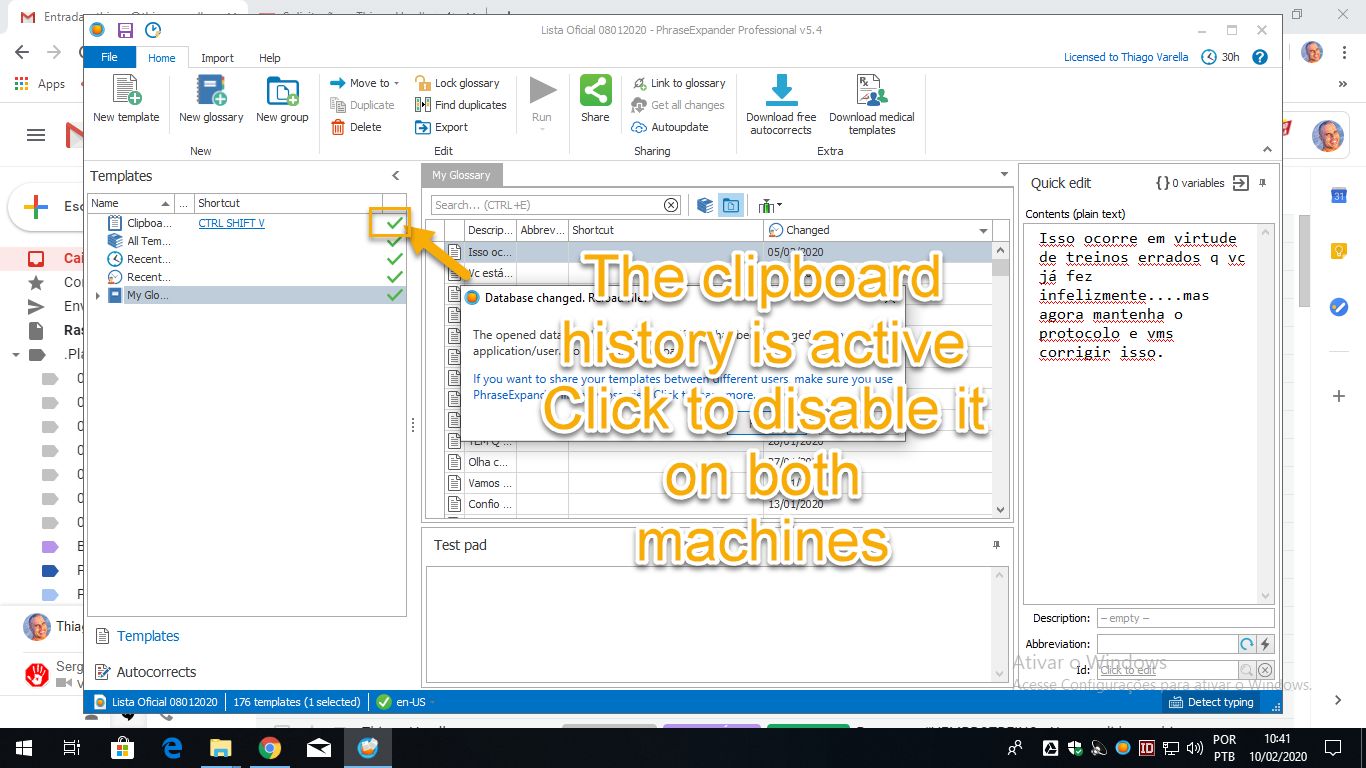Sort templates by the Name column header
Screen dimensions: 1366x768
[x=131, y=203]
